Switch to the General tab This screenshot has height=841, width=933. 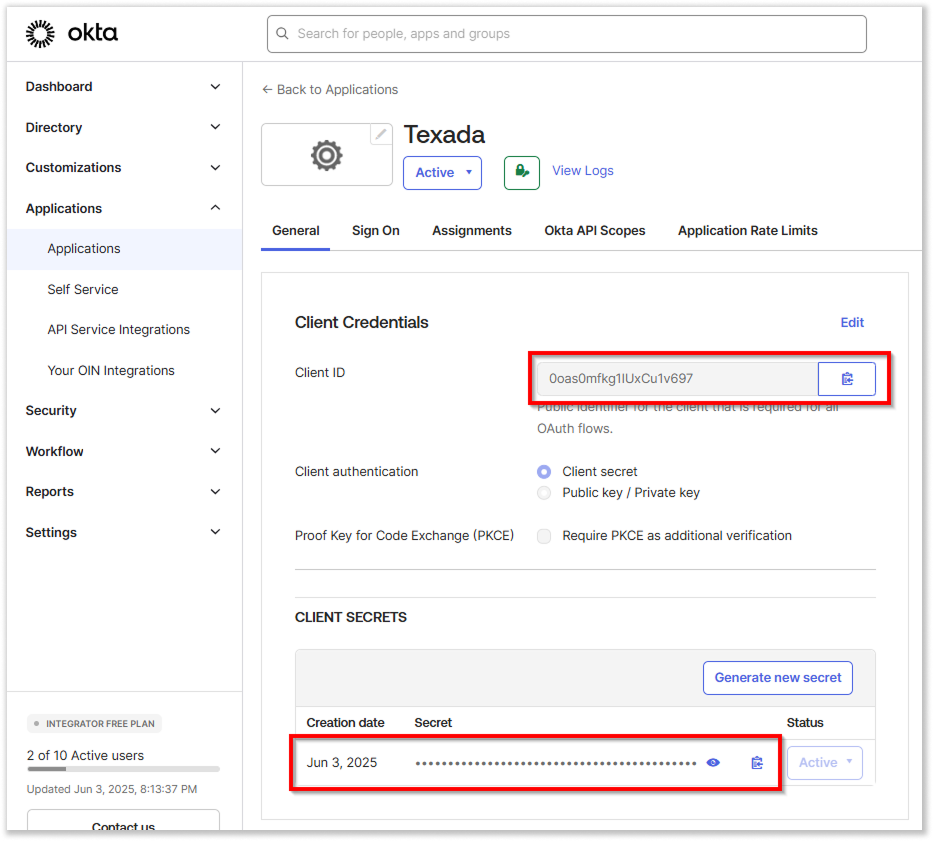click(296, 231)
